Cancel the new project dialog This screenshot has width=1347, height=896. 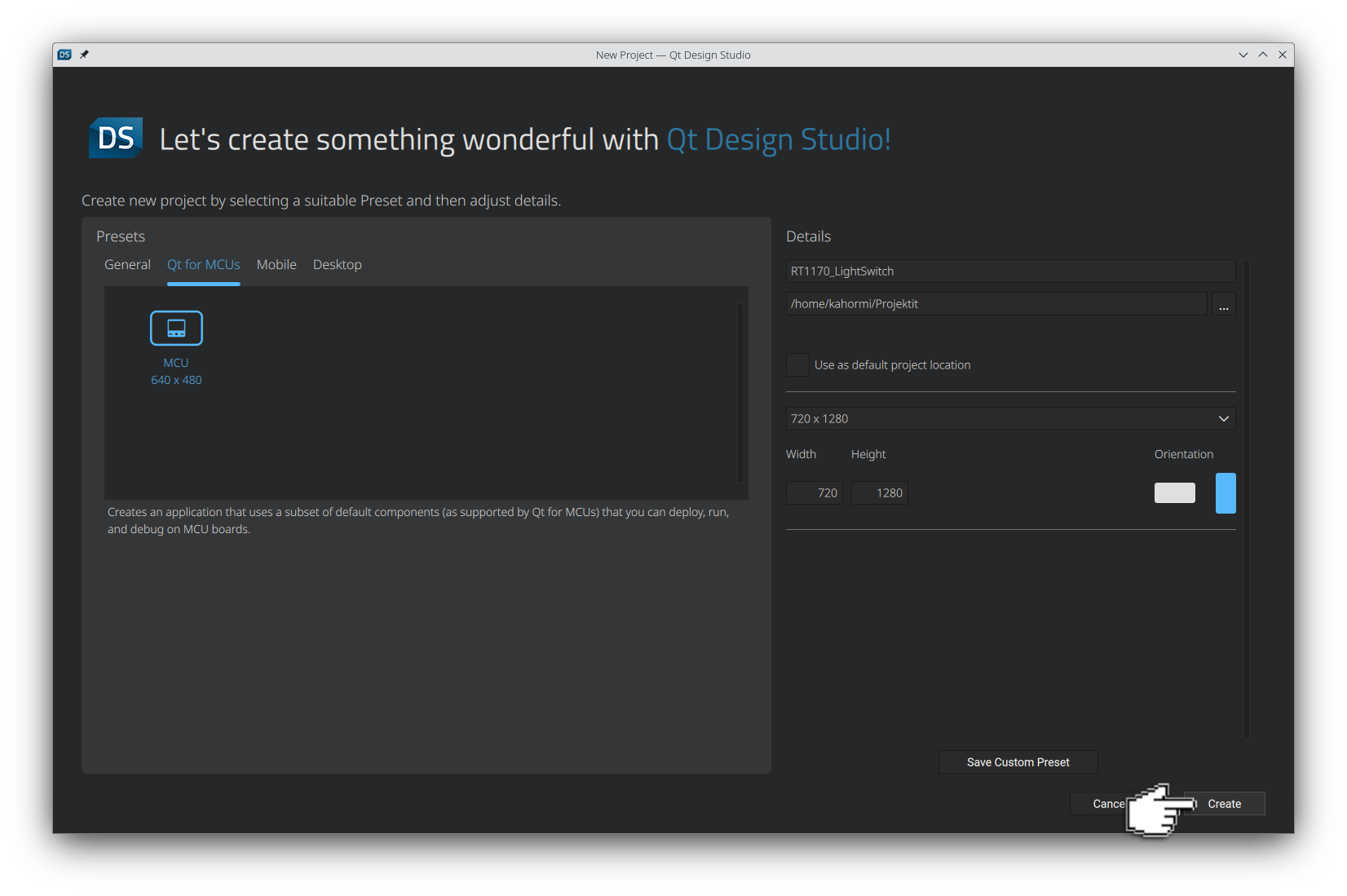click(1109, 803)
